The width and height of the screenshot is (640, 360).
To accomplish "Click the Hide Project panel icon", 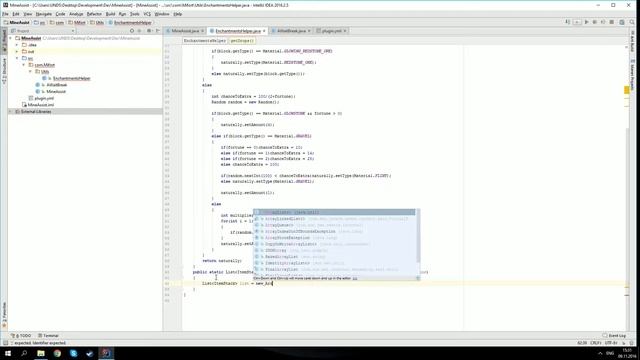I will coord(158,31).
